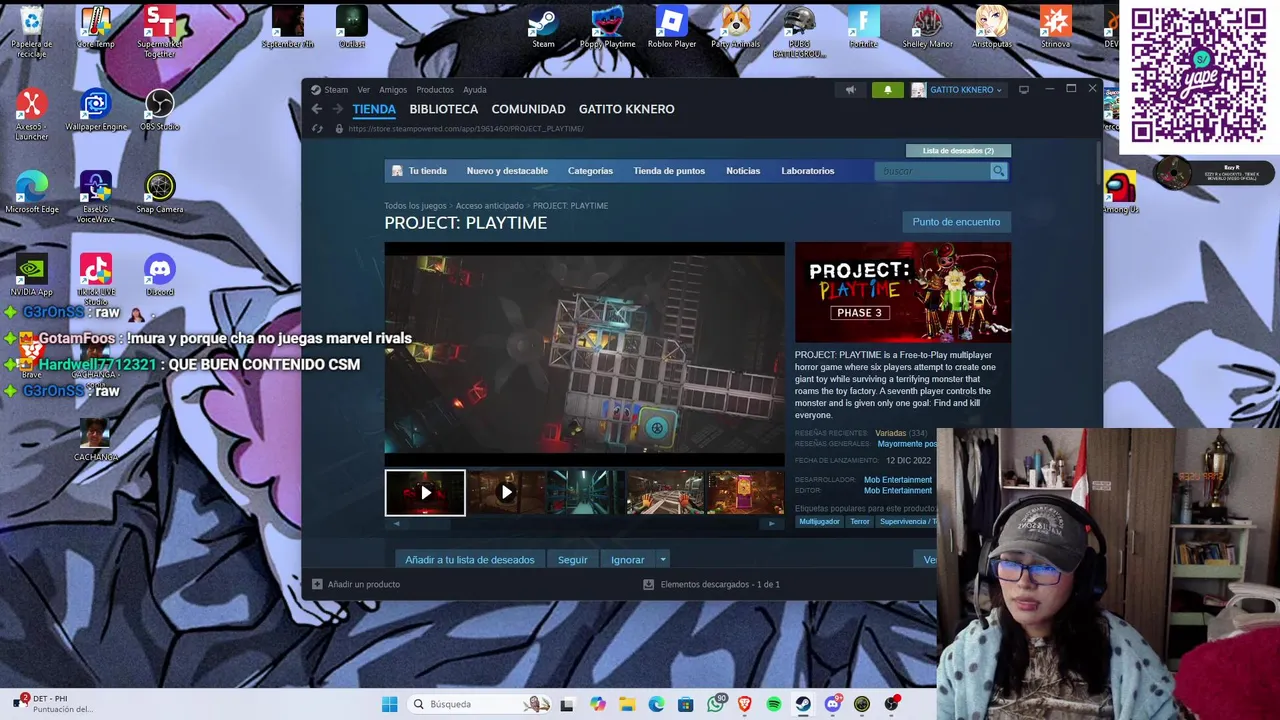The width and height of the screenshot is (1280, 720).
Task: Open Brave browser from the taskbar
Action: 745,704
